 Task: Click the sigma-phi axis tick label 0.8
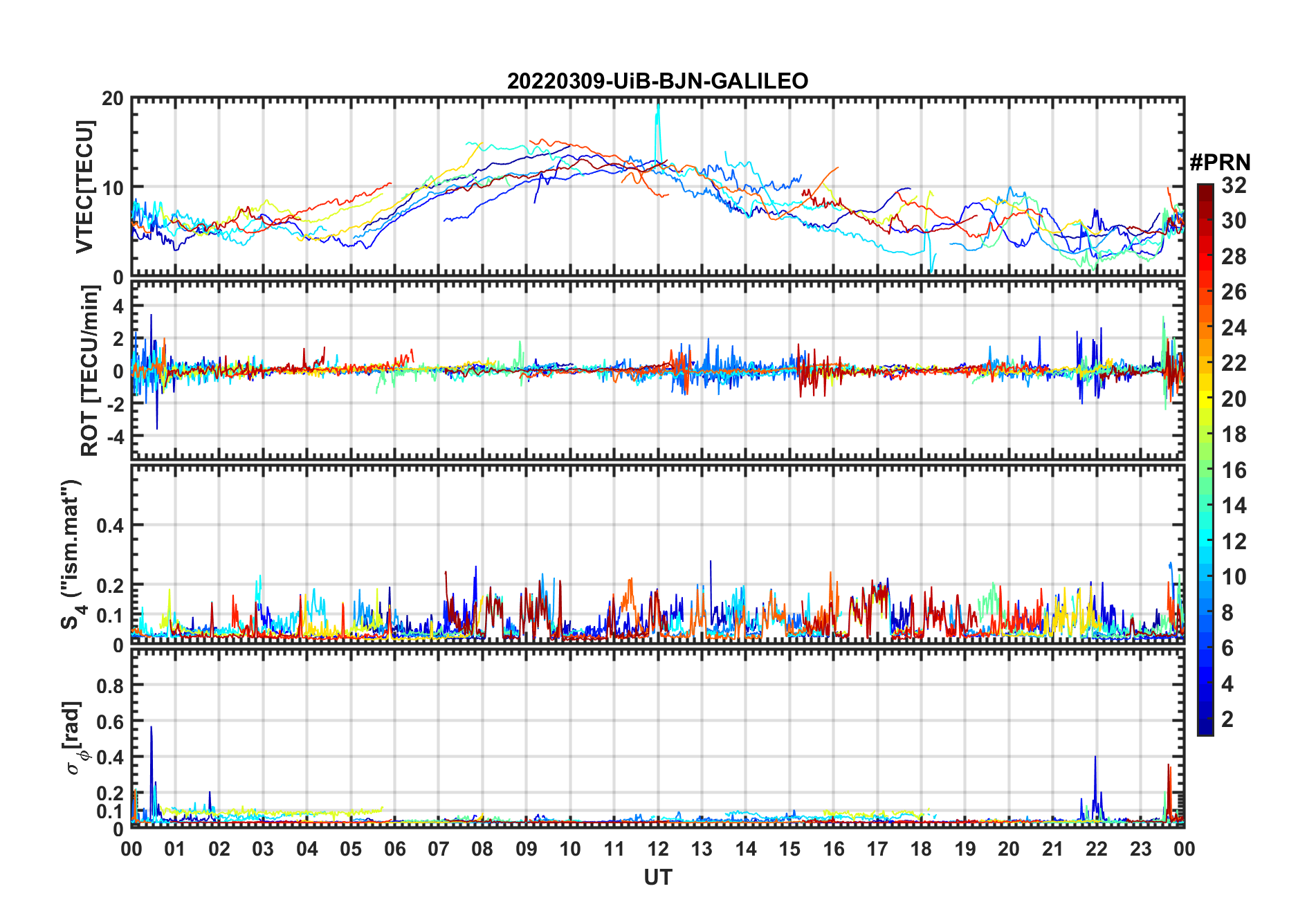(110, 686)
